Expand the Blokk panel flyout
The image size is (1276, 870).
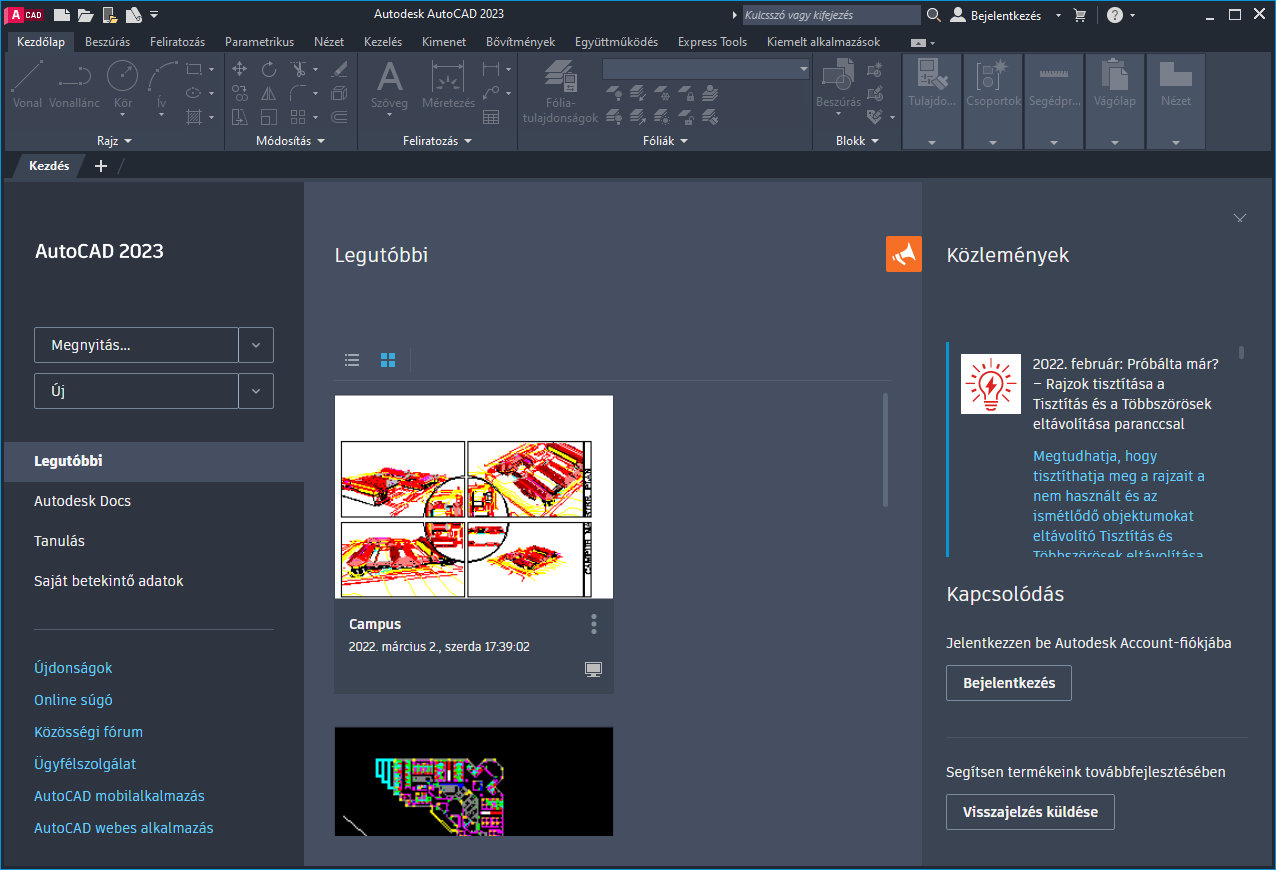[x=857, y=141]
